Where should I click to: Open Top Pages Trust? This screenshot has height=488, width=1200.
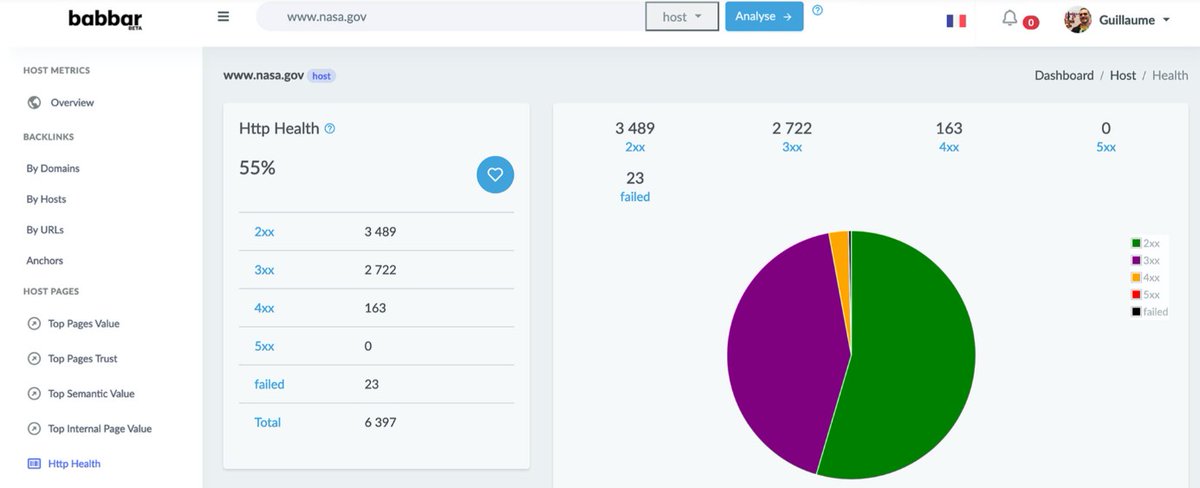[83, 359]
